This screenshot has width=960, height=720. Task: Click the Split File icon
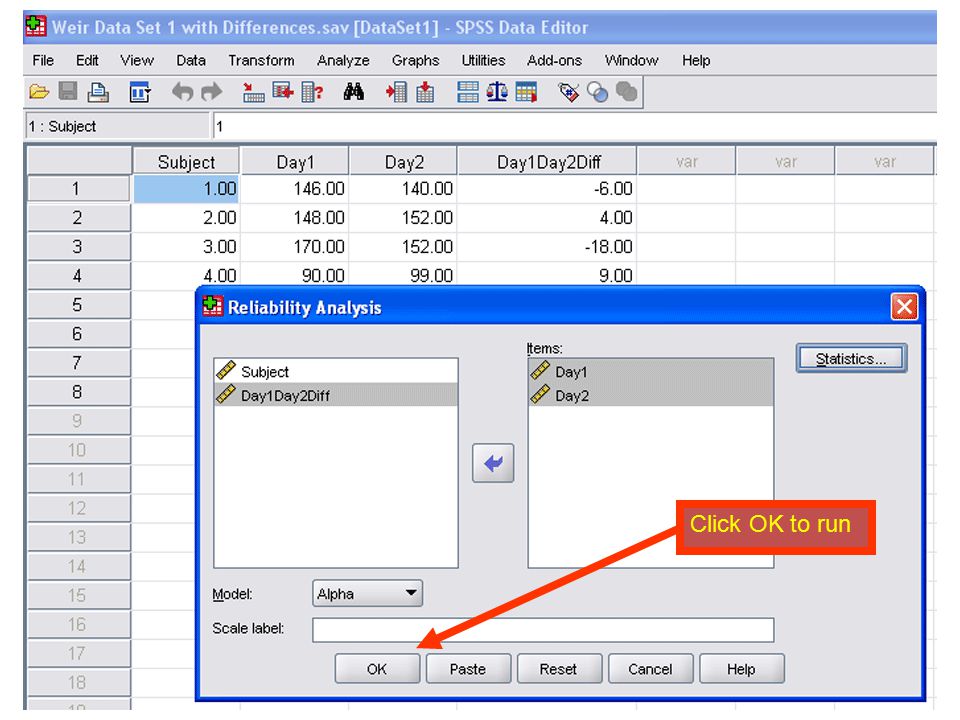pos(468,92)
